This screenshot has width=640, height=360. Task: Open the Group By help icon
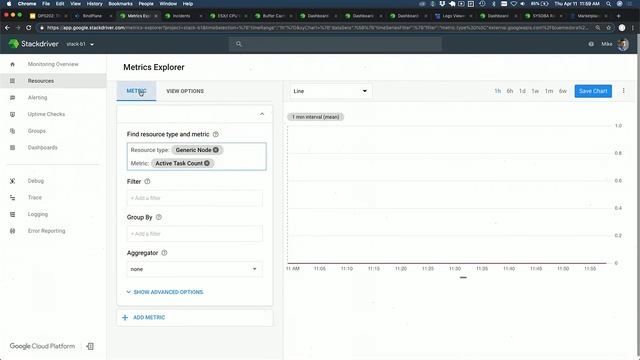point(159,217)
